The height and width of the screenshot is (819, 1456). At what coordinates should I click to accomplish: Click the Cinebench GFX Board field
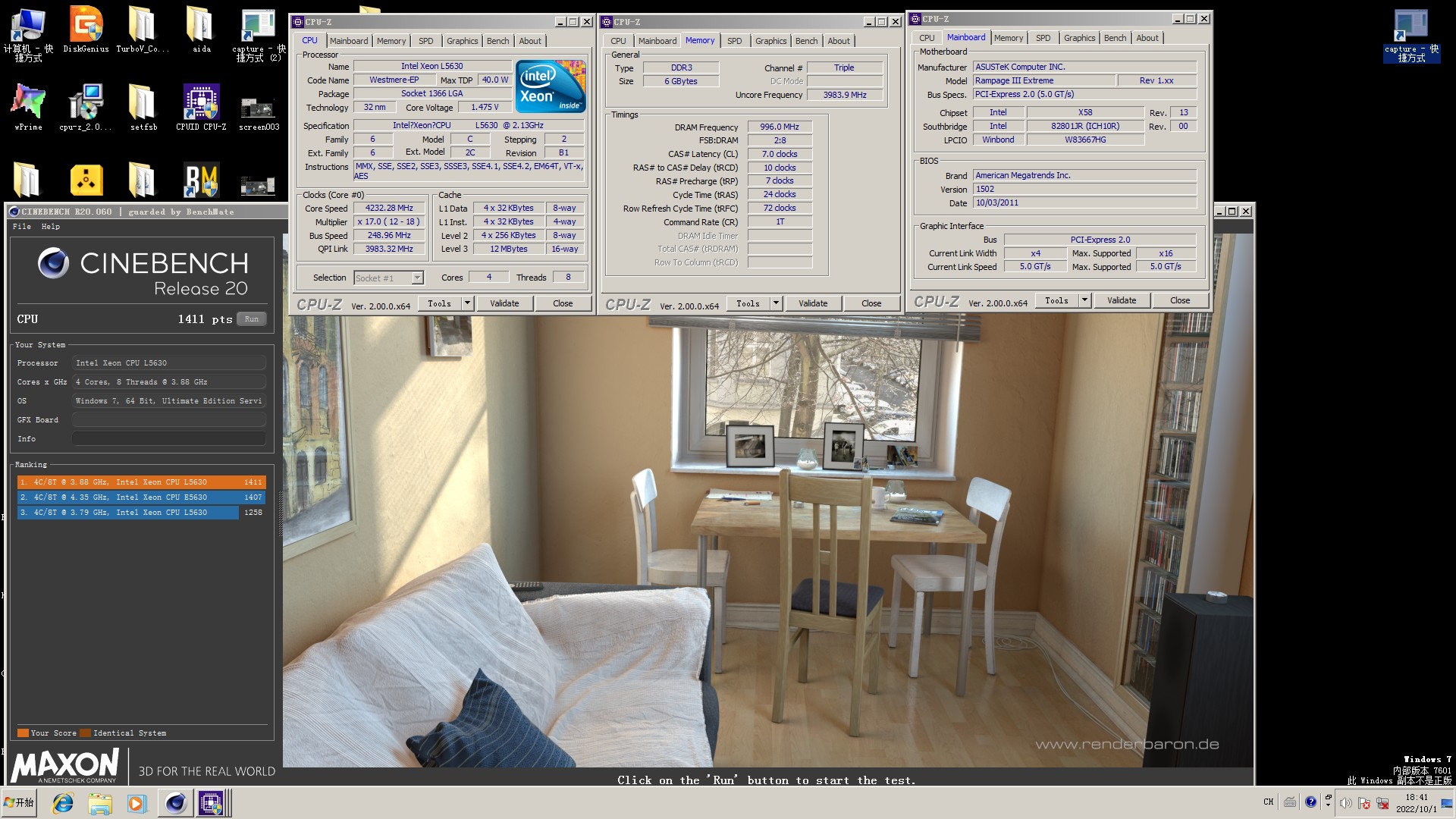click(x=169, y=420)
